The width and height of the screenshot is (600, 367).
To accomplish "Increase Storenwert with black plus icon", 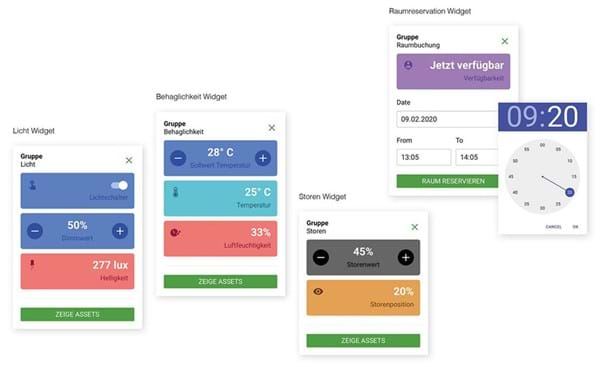I will (x=406, y=258).
